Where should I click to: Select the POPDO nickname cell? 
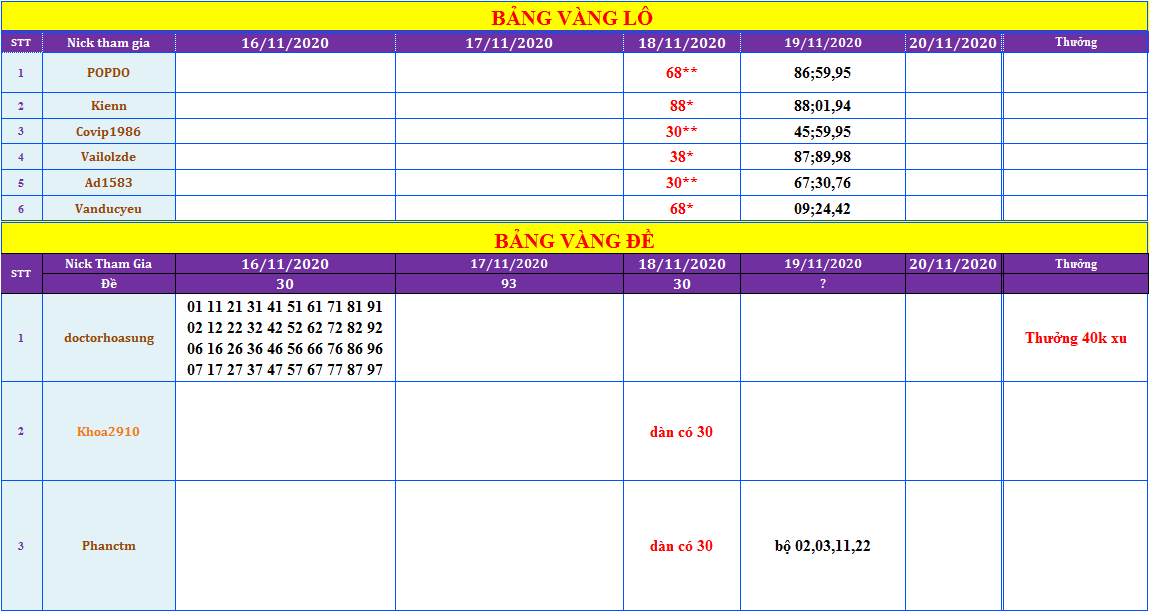(108, 73)
